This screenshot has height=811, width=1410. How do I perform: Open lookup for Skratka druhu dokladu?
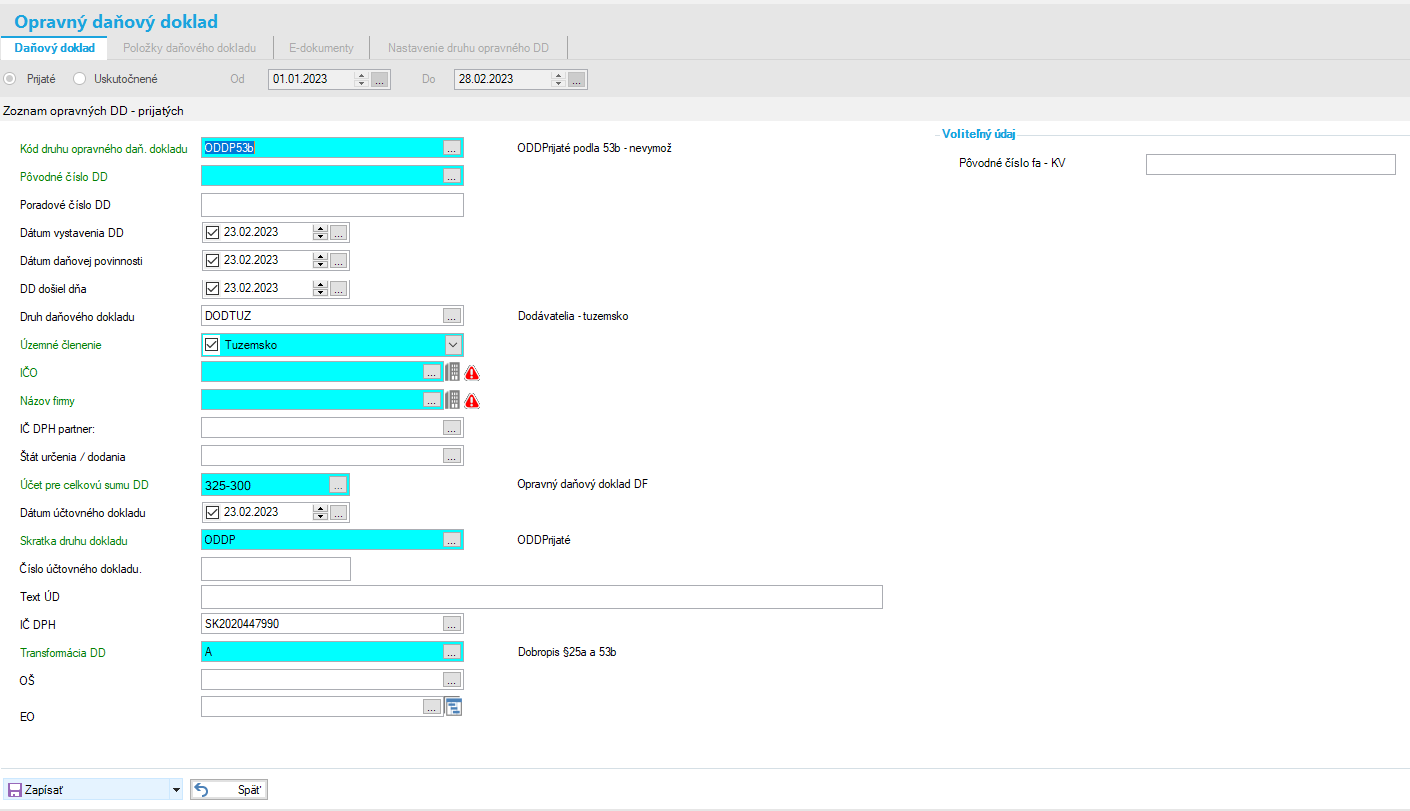point(451,540)
